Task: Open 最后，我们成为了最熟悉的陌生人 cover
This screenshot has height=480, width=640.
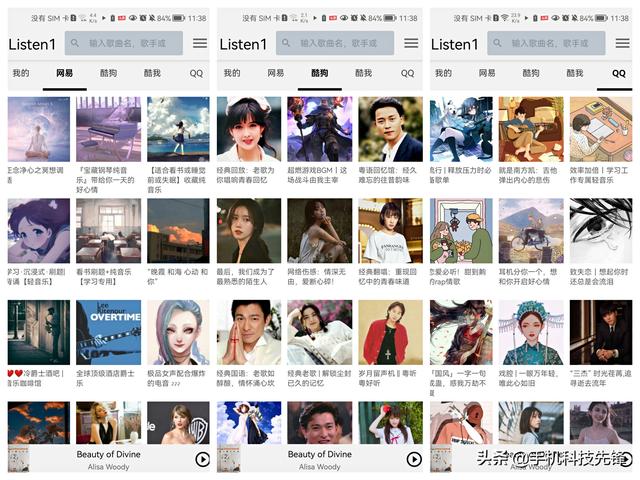Action: pyautogui.click(x=249, y=231)
